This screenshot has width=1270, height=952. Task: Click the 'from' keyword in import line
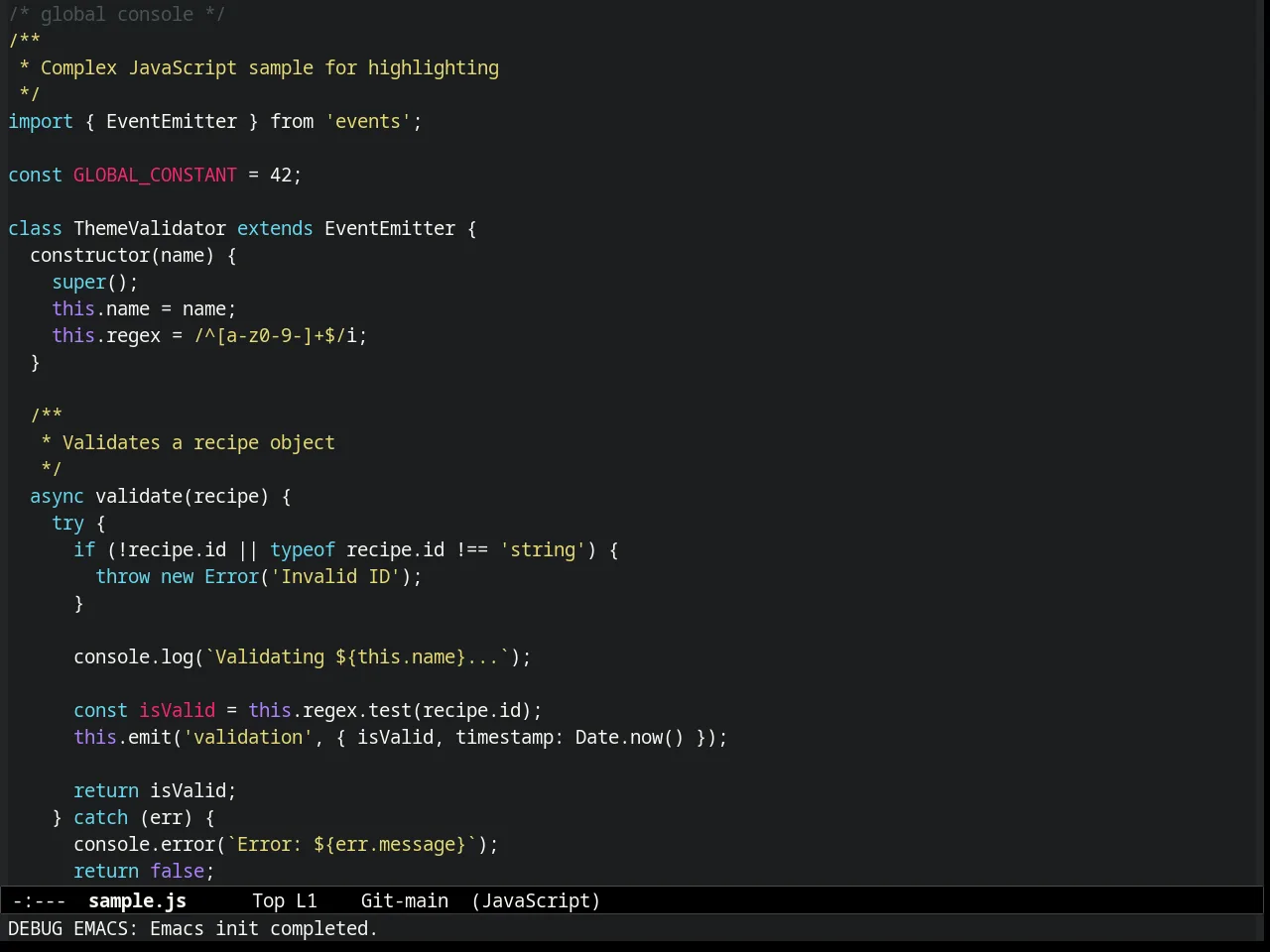(292, 121)
